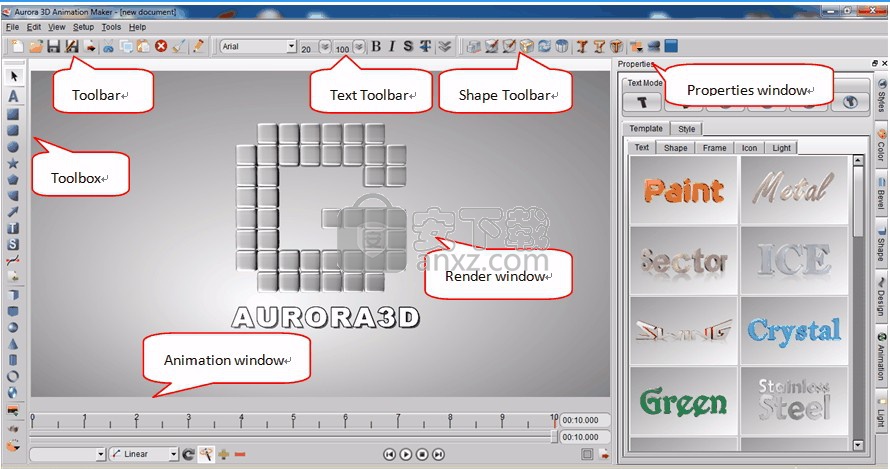890x469 pixels.
Task: Click the Paste clipboard icon
Action: click(x=143, y=47)
